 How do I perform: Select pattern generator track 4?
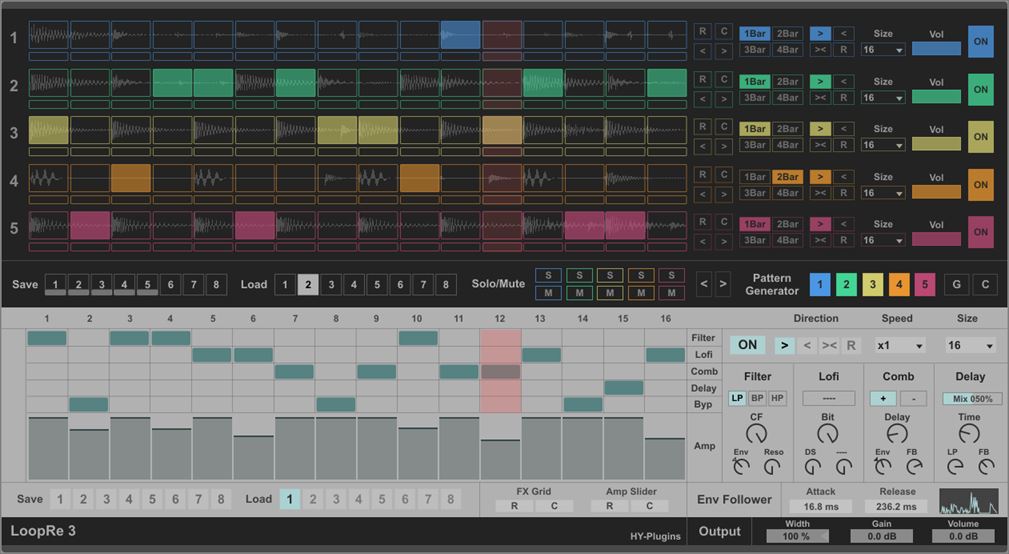[x=897, y=285]
